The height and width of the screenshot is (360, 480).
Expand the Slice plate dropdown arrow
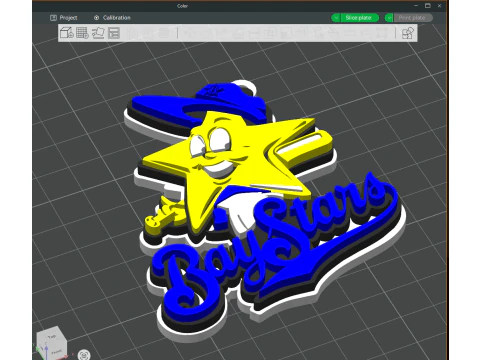click(336, 18)
